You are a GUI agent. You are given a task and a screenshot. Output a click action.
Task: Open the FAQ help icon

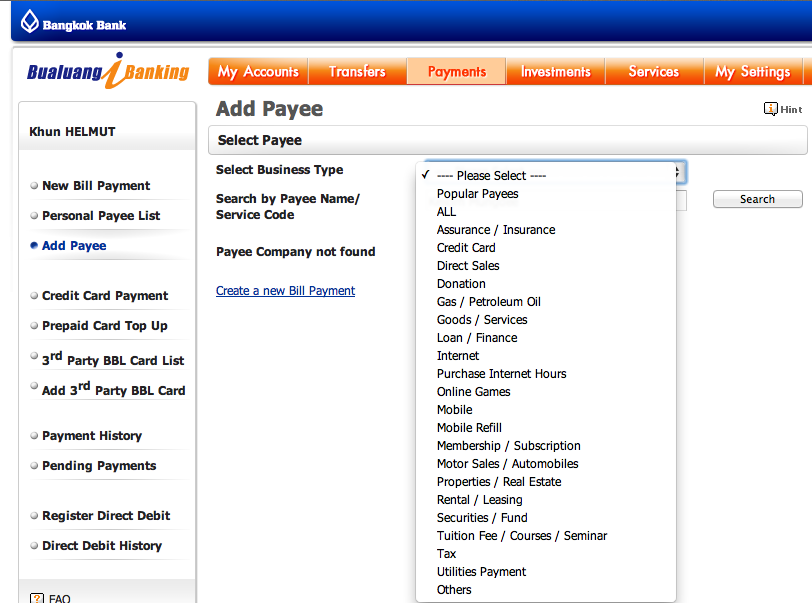37,598
